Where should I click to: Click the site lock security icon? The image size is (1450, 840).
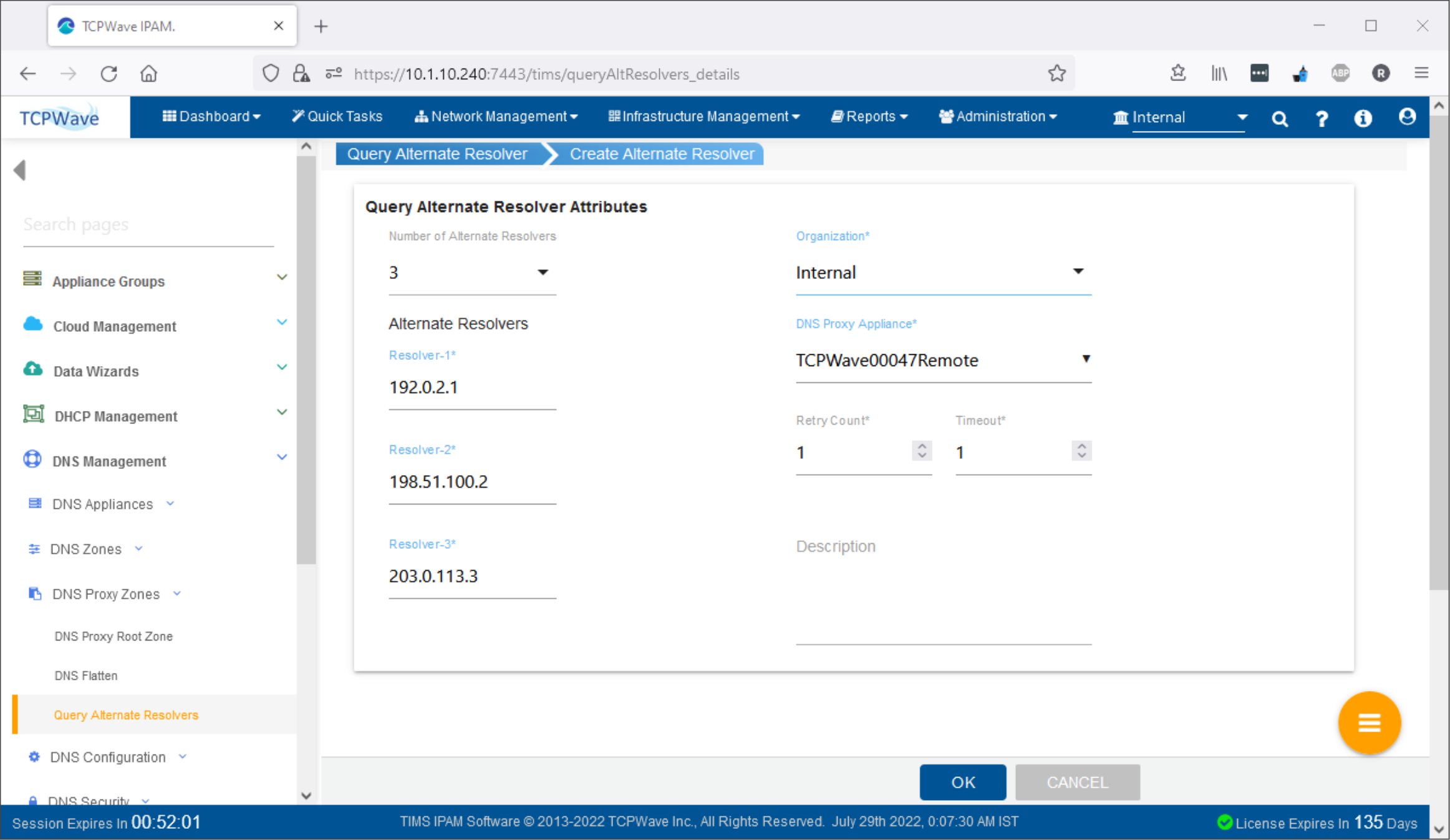point(301,74)
